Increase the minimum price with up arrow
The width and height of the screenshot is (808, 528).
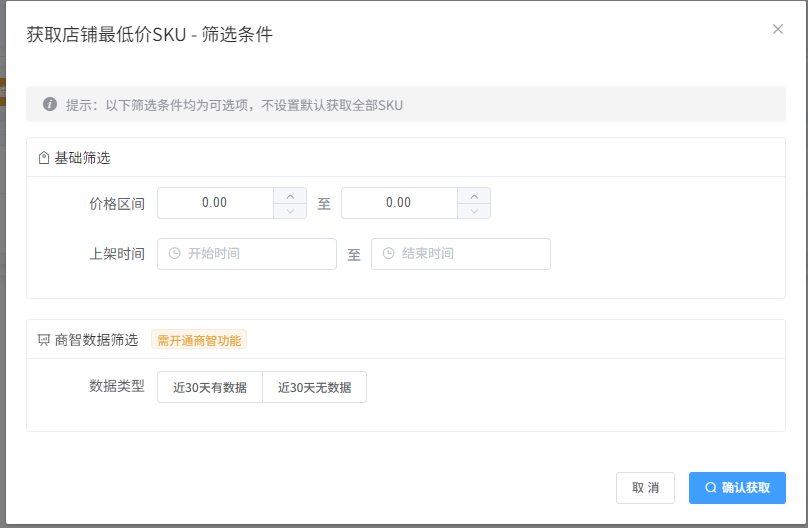click(290, 196)
